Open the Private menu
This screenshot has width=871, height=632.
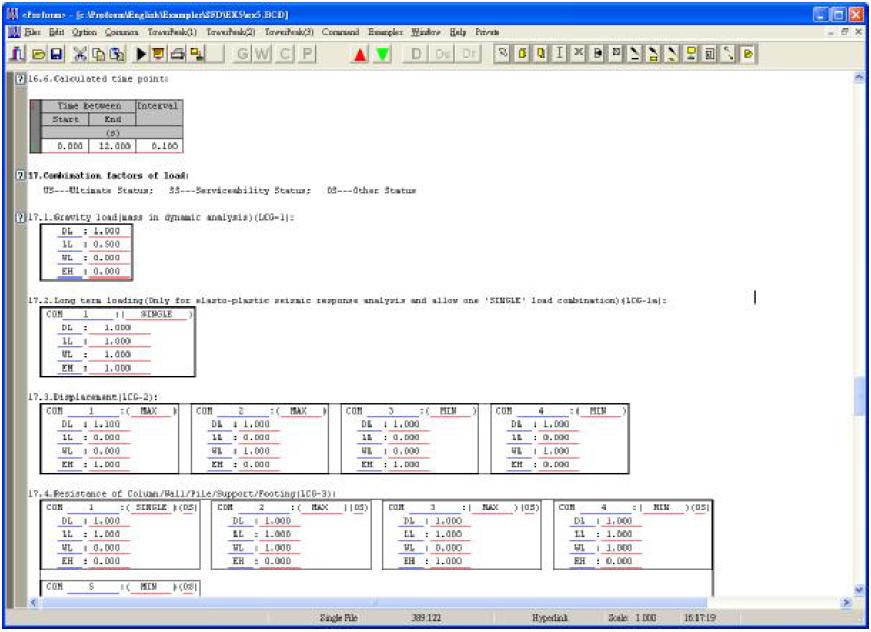click(487, 32)
